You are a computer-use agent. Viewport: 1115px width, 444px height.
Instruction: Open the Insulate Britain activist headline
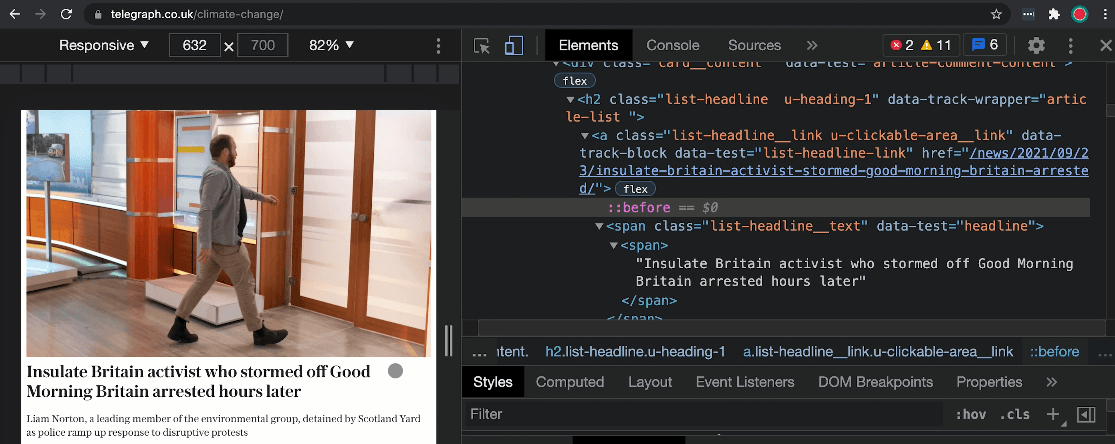pos(198,381)
